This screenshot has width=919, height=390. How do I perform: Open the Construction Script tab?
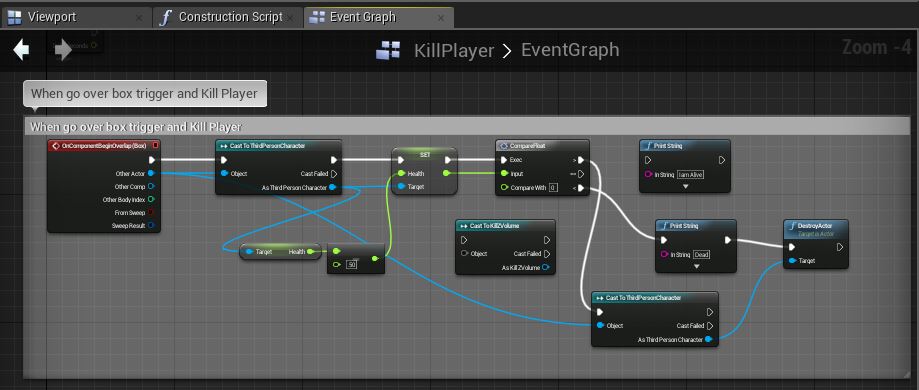(229, 18)
